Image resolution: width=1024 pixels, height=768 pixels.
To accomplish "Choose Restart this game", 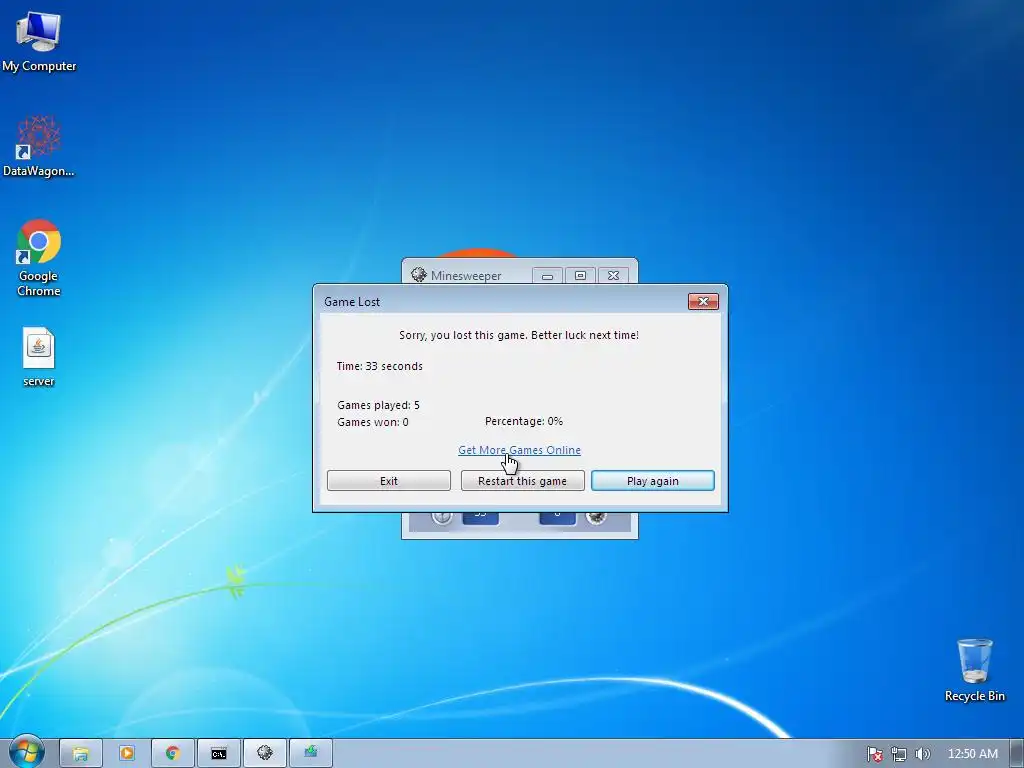I will click(522, 481).
